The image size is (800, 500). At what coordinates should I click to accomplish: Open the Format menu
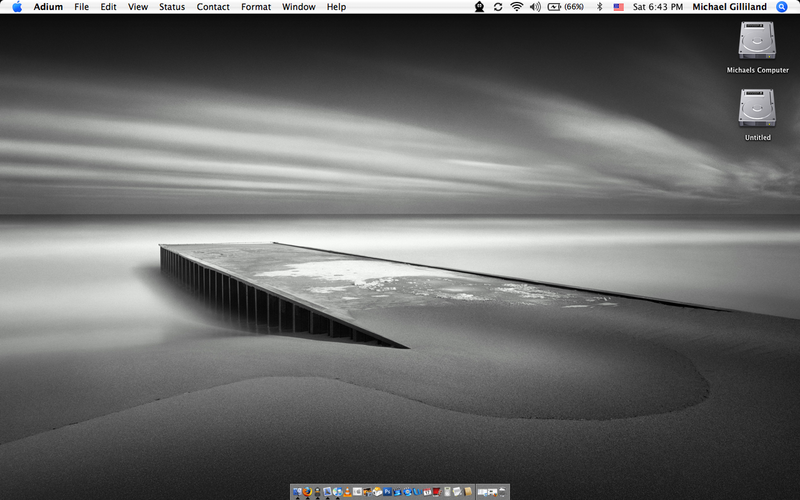(x=256, y=7)
